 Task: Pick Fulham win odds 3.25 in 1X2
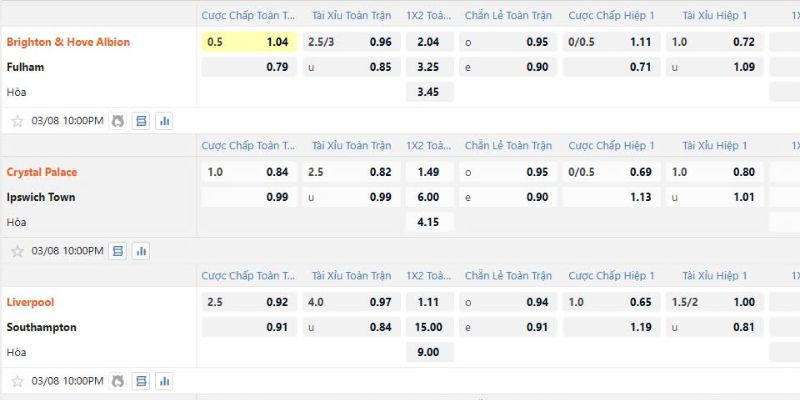(430, 67)
